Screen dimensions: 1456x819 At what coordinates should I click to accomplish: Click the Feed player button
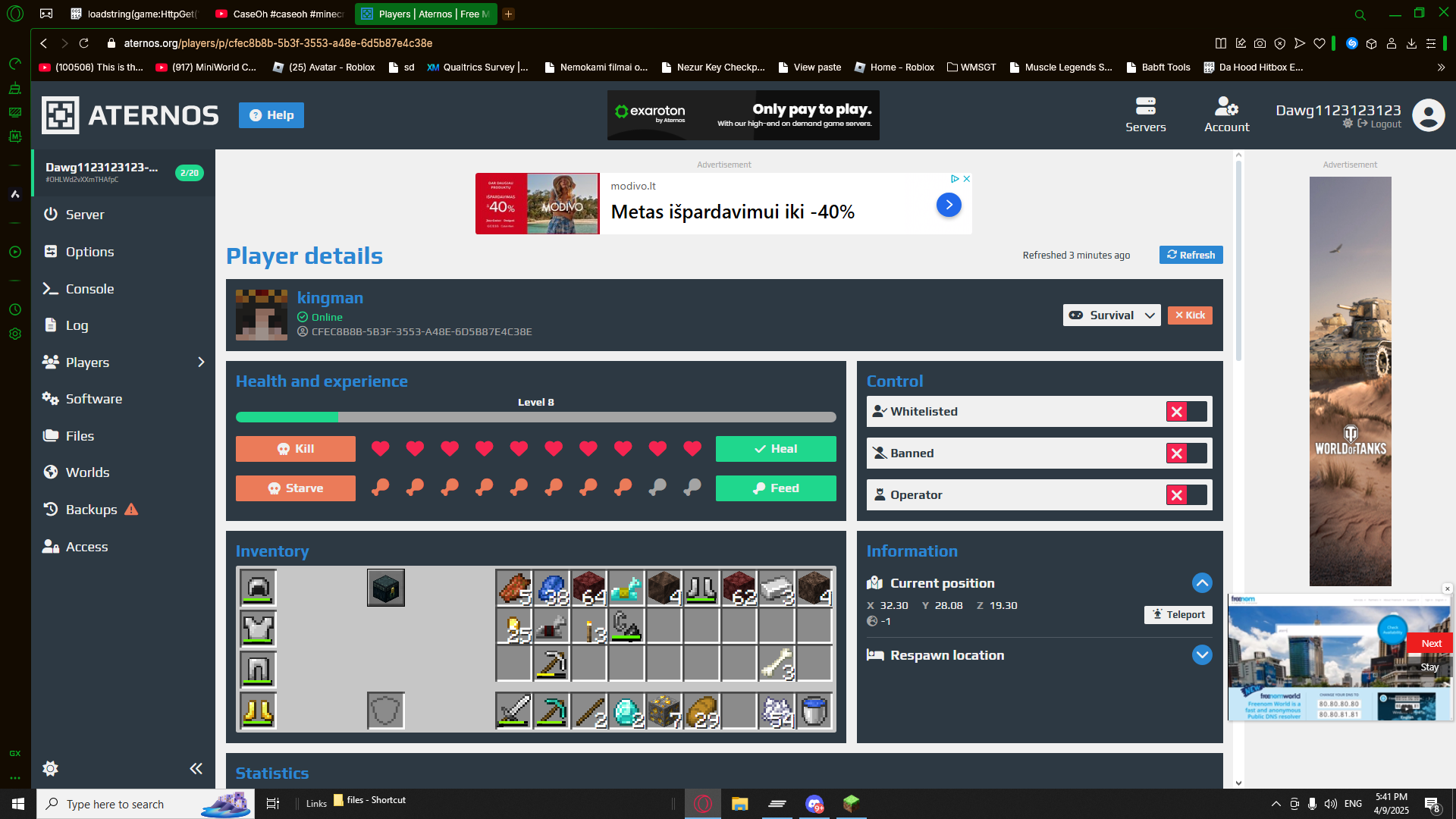click(x=776, y=488)
